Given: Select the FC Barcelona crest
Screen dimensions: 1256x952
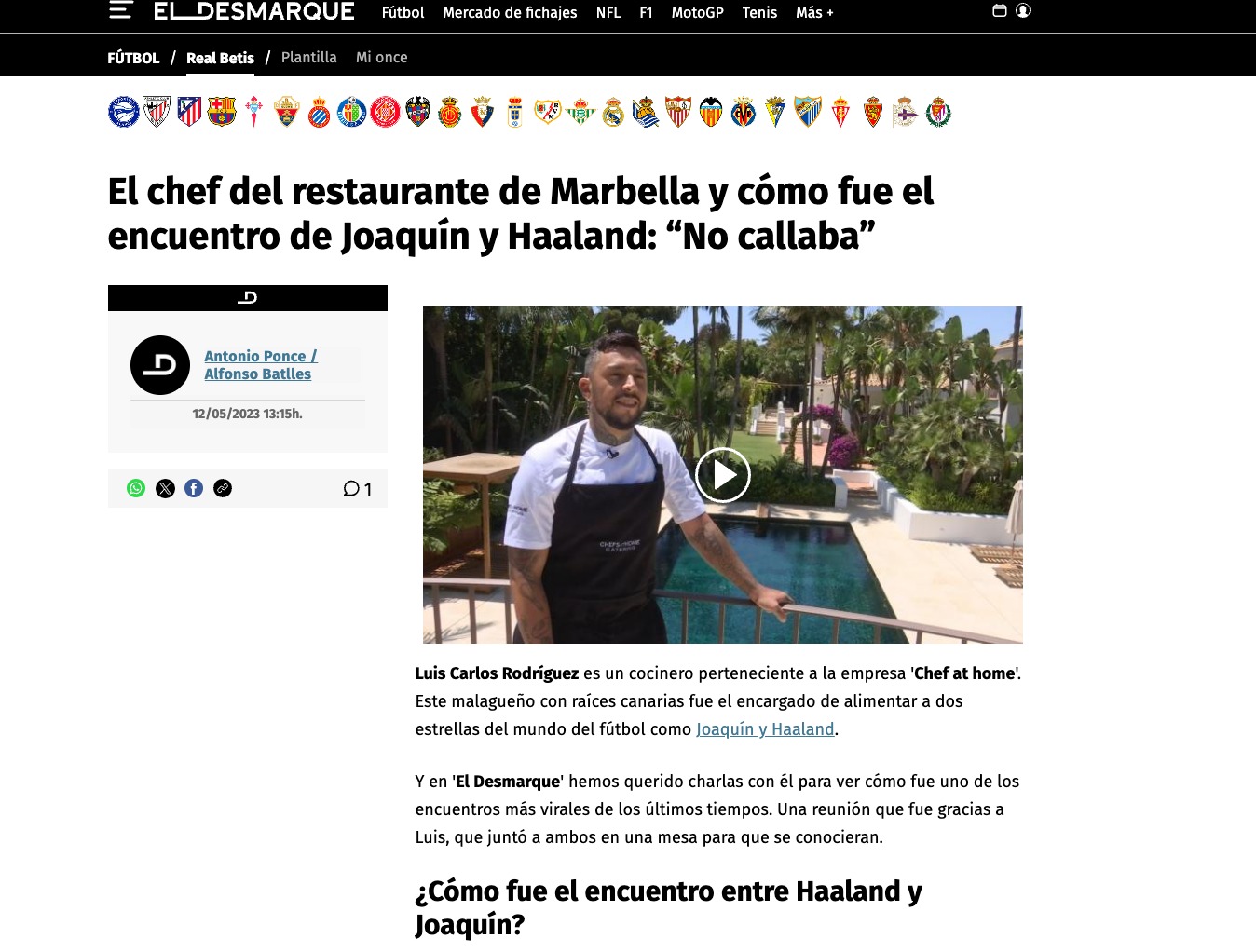Looking at the screenshot, I should click(222, 112).
